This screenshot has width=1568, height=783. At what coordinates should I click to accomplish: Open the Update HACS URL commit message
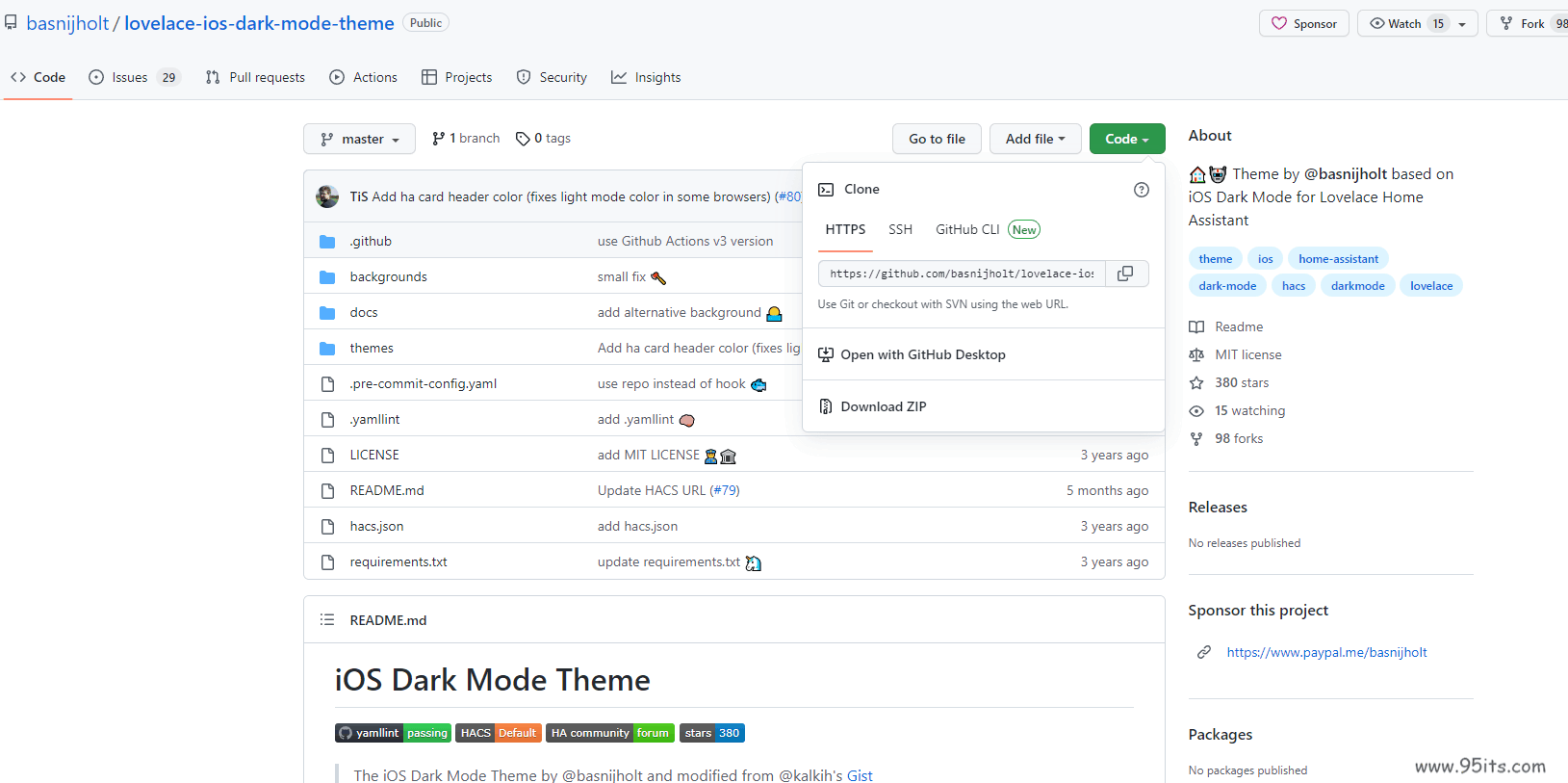coord(652,491)
